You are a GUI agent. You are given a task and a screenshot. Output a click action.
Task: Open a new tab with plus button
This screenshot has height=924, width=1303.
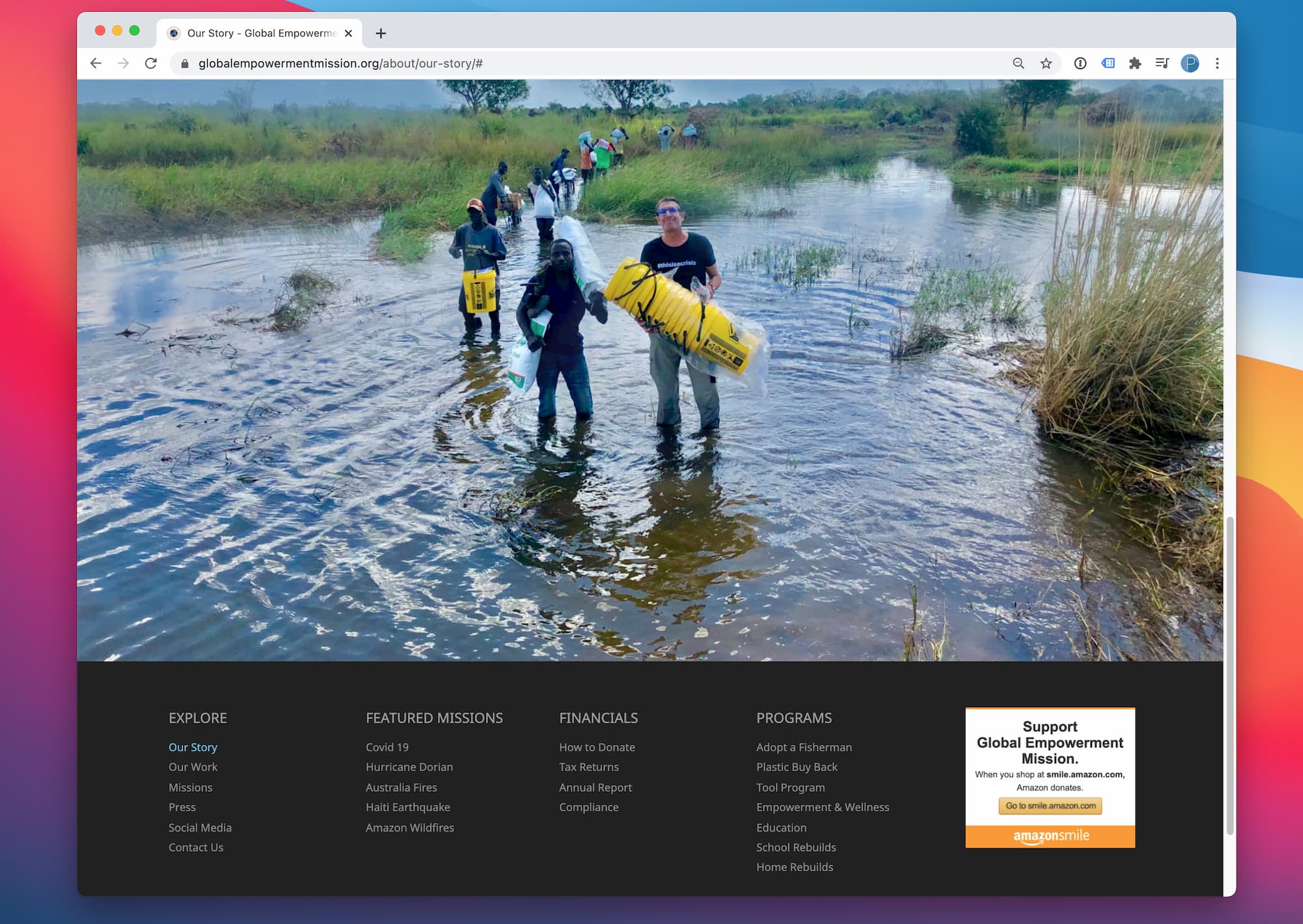pos(381,33)
